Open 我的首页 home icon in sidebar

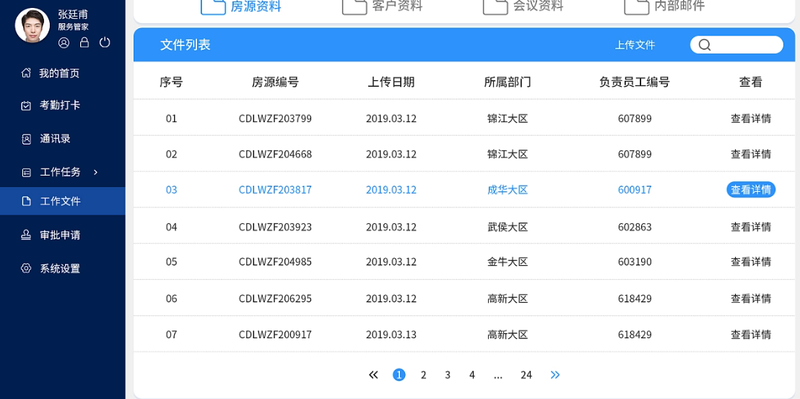coord(26,73)
